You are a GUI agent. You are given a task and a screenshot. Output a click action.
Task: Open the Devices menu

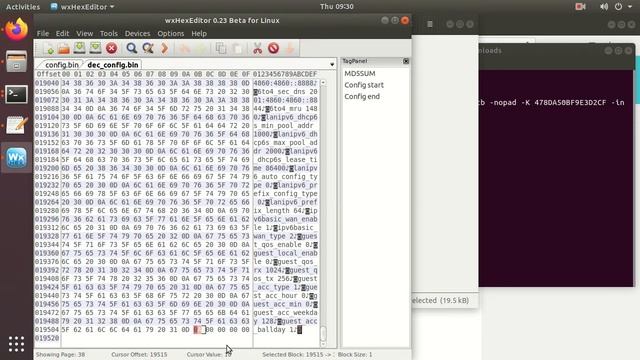(x=138, y=33)
